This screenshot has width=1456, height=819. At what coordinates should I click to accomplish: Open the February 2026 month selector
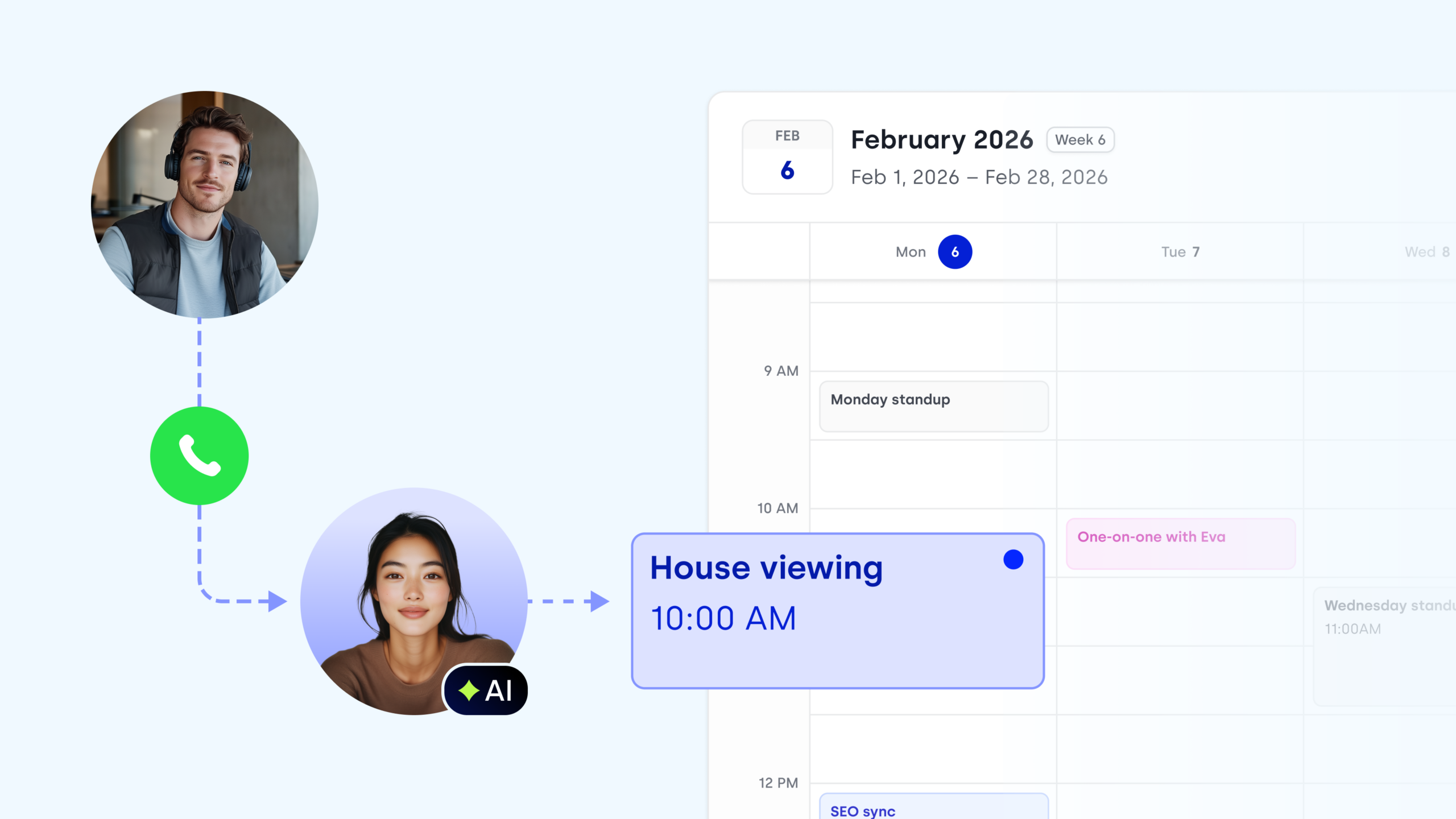941,139
